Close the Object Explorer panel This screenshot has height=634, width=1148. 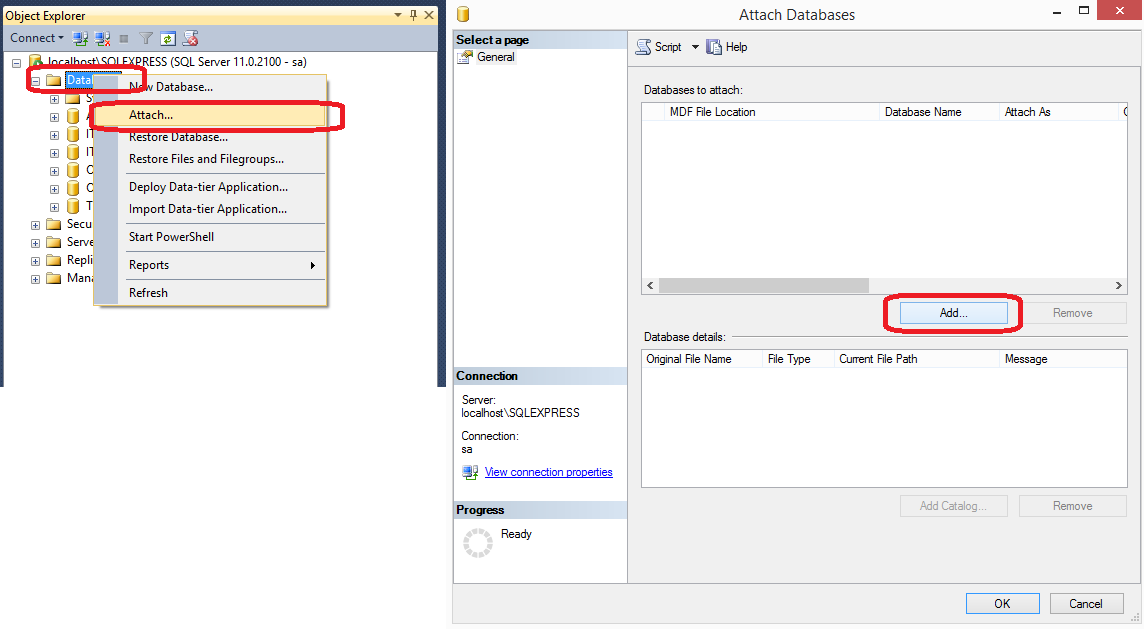pyautogui.click(x=429, y=15)
